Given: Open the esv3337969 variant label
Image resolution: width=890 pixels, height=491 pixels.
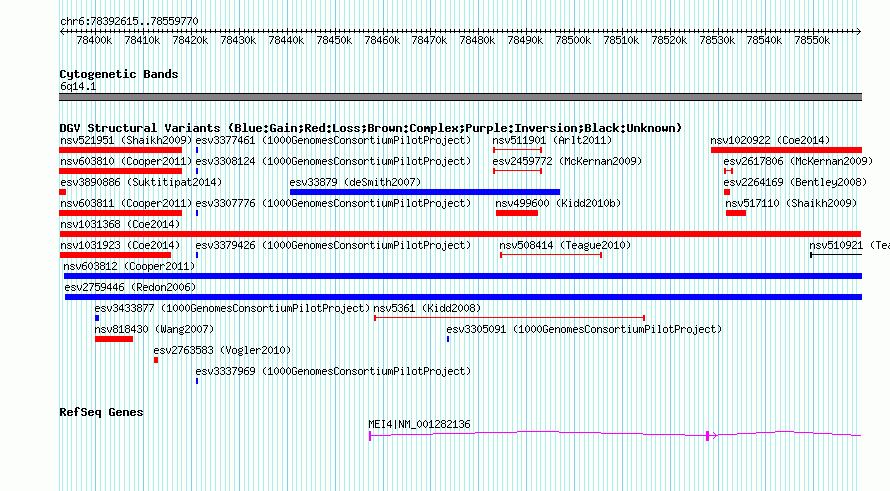Looking at the screenshot, I should pos(333,371).
